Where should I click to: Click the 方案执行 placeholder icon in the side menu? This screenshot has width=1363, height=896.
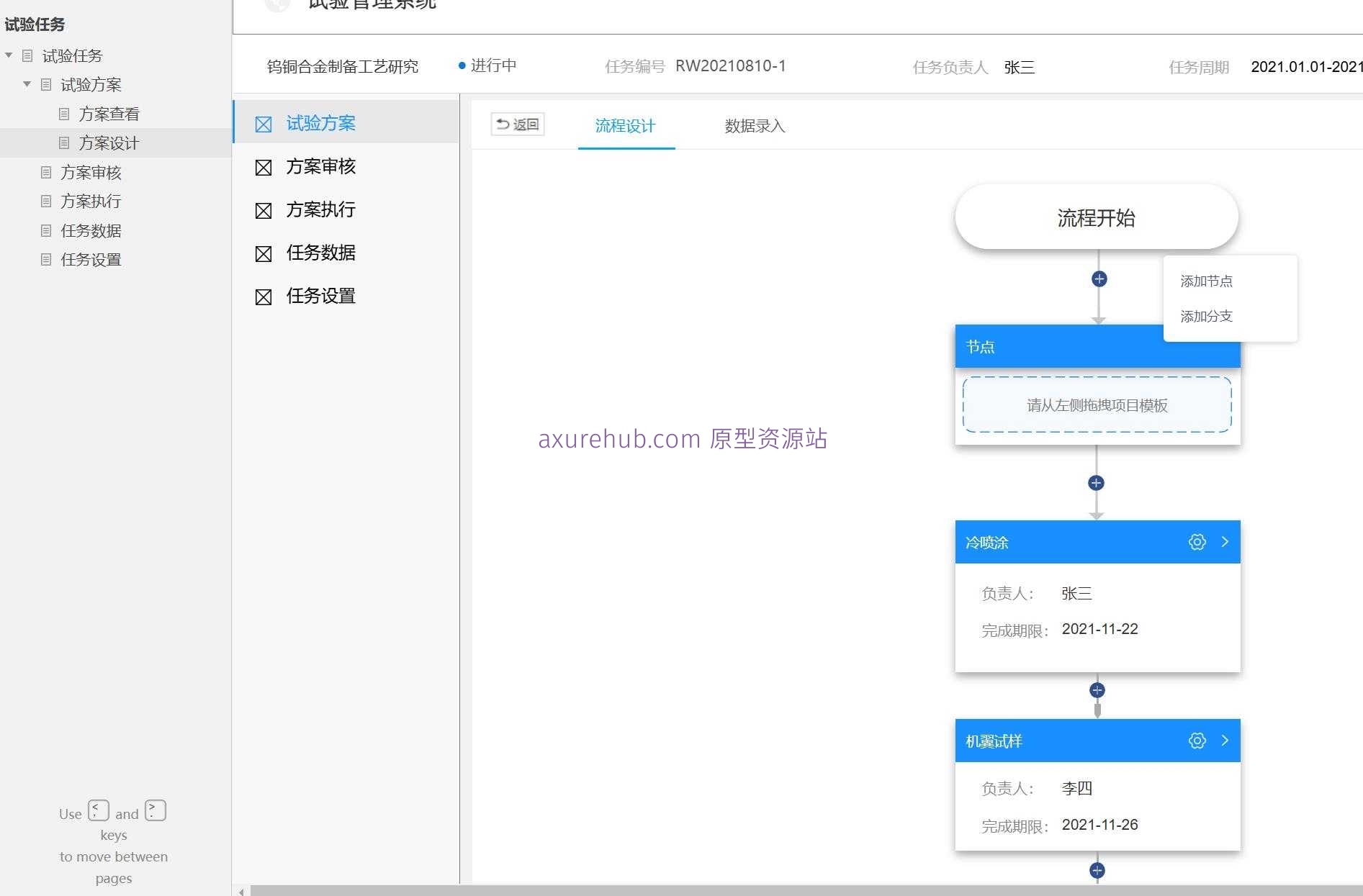(264, 210)
